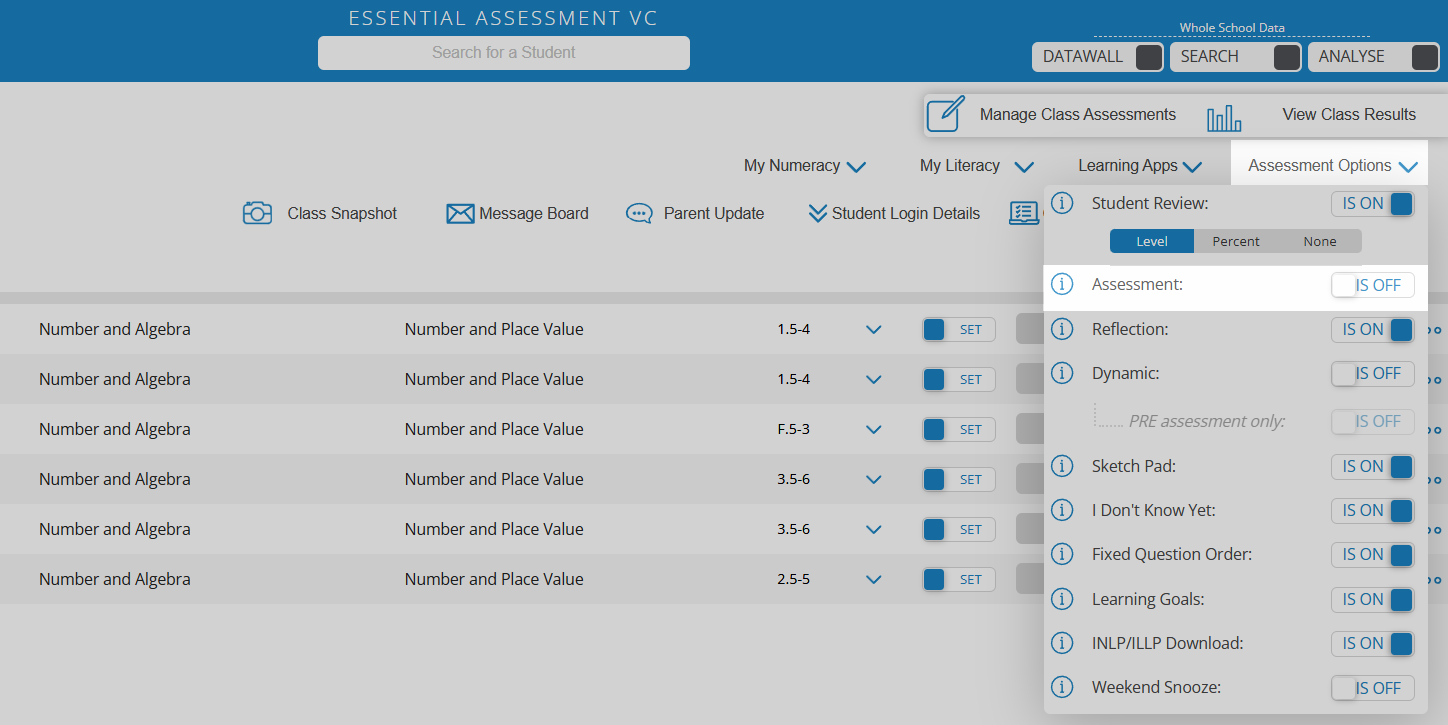
Task: Open the Student Login Details link
Action: (906, 213)
